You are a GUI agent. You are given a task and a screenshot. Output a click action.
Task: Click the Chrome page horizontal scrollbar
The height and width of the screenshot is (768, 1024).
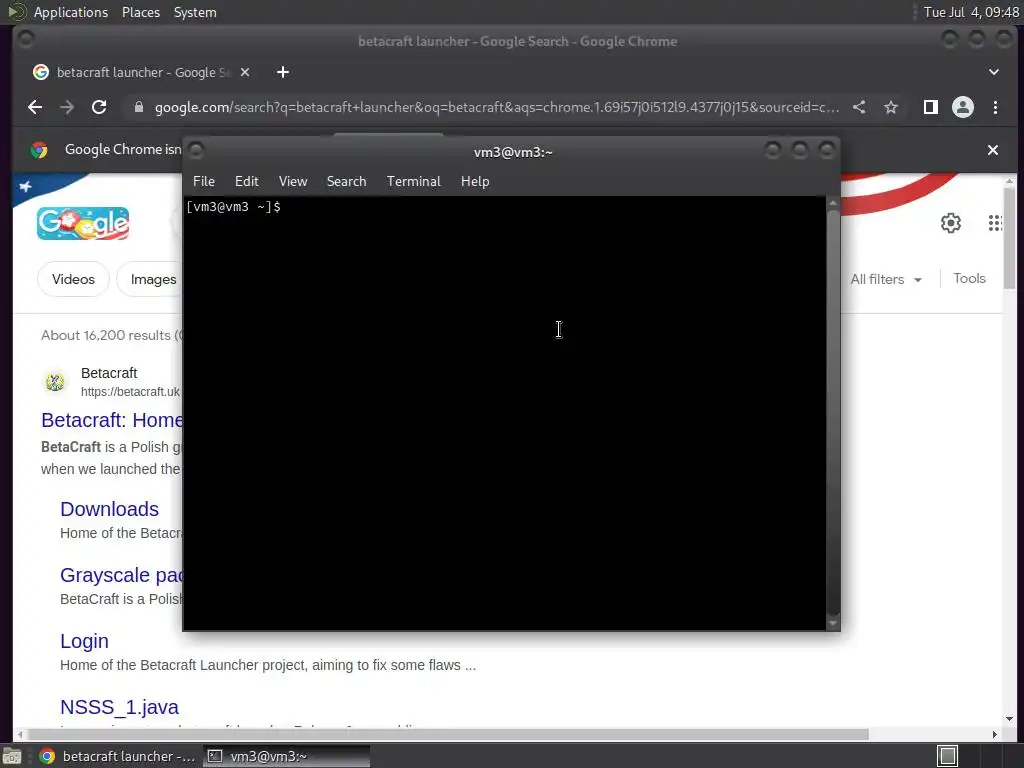click(451, 735)
